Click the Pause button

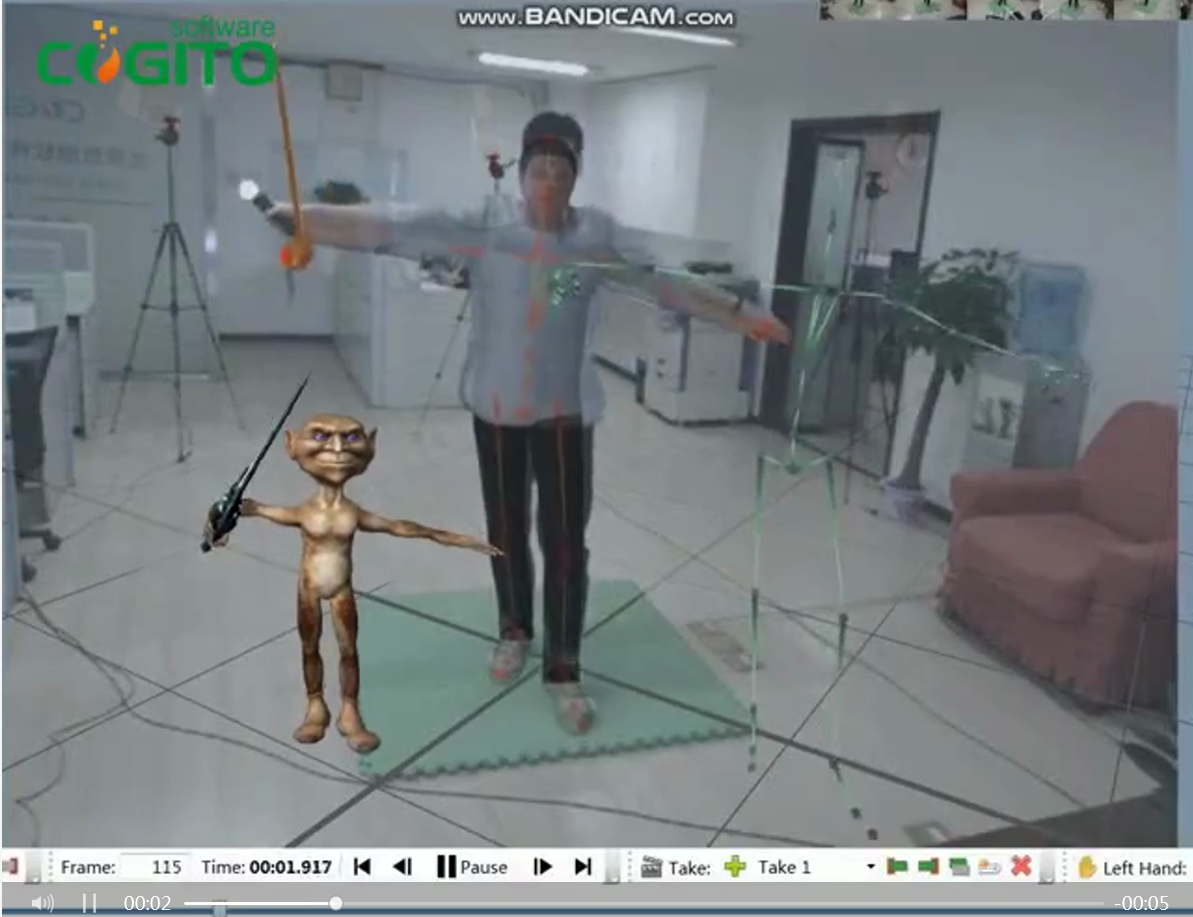472,867
